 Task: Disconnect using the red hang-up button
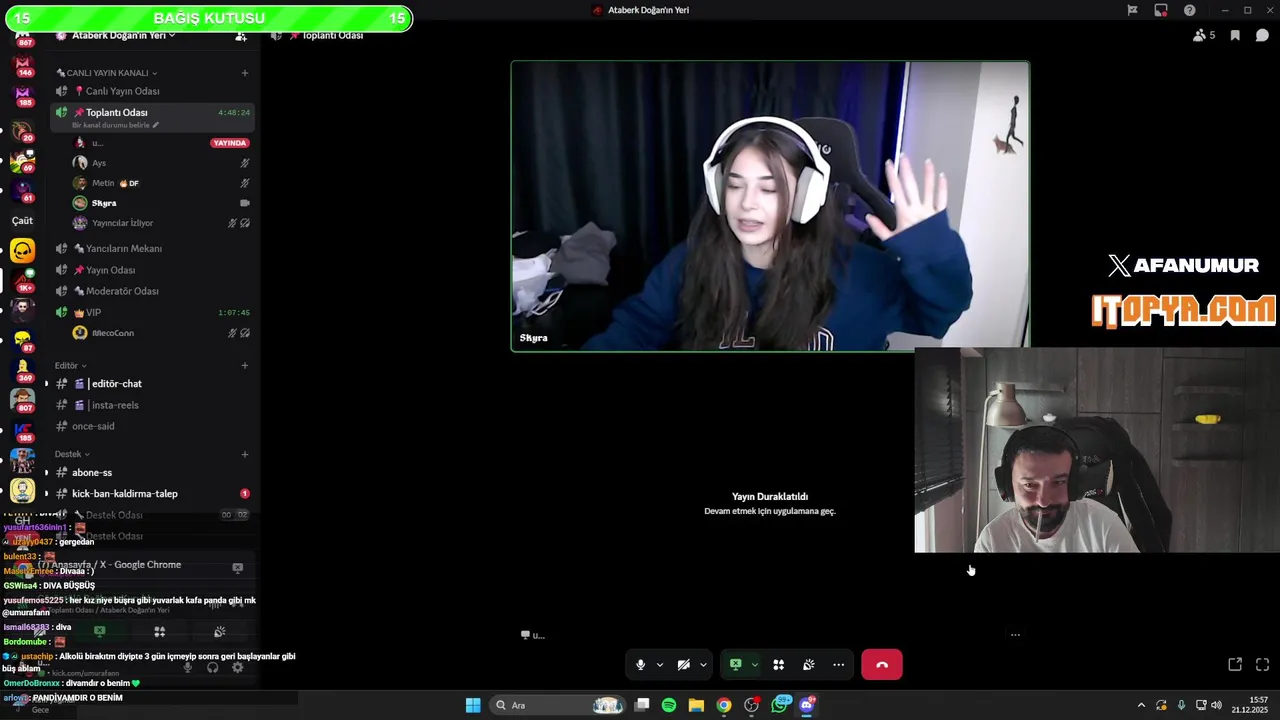point(882,665)
